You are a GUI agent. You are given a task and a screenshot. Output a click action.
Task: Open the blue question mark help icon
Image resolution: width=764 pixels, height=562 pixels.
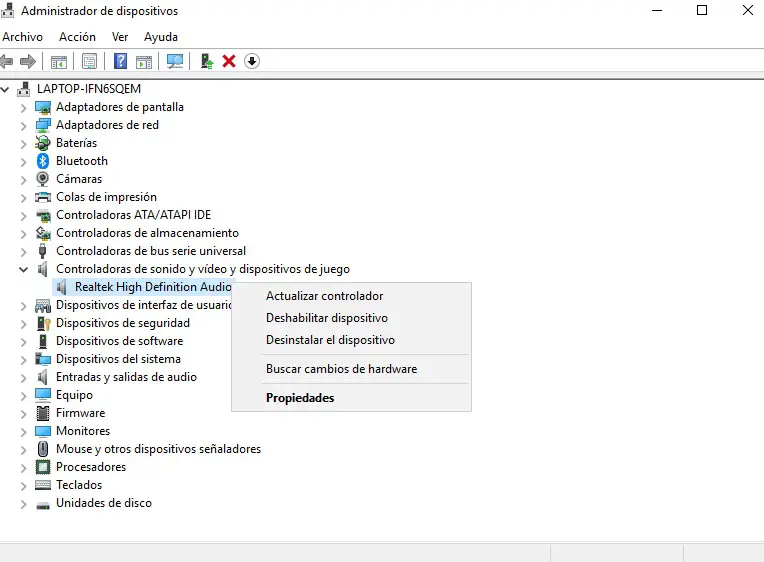120,61
